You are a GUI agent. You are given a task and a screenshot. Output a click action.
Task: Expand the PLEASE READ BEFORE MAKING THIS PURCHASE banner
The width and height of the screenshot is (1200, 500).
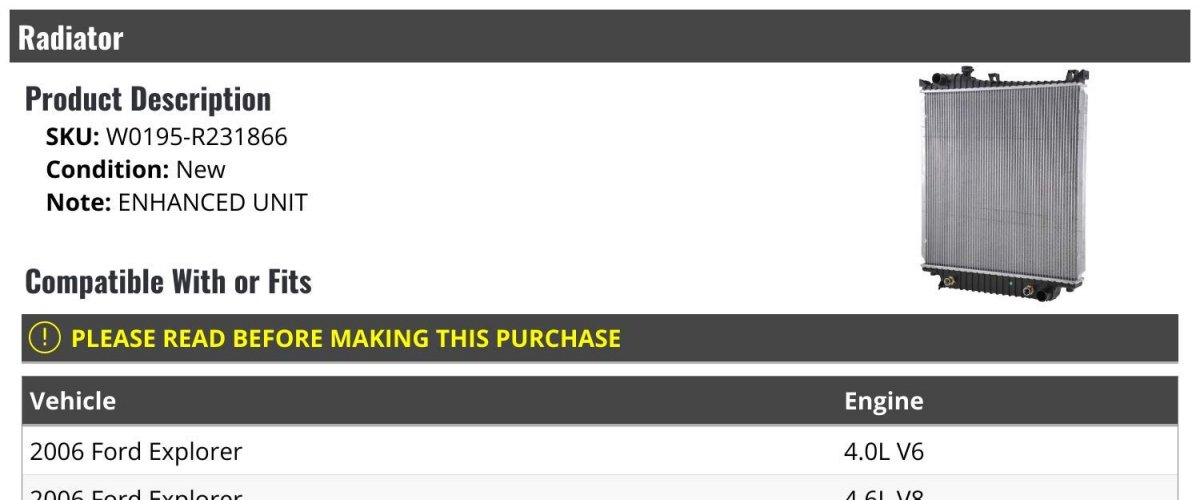[x=600, y=338]
